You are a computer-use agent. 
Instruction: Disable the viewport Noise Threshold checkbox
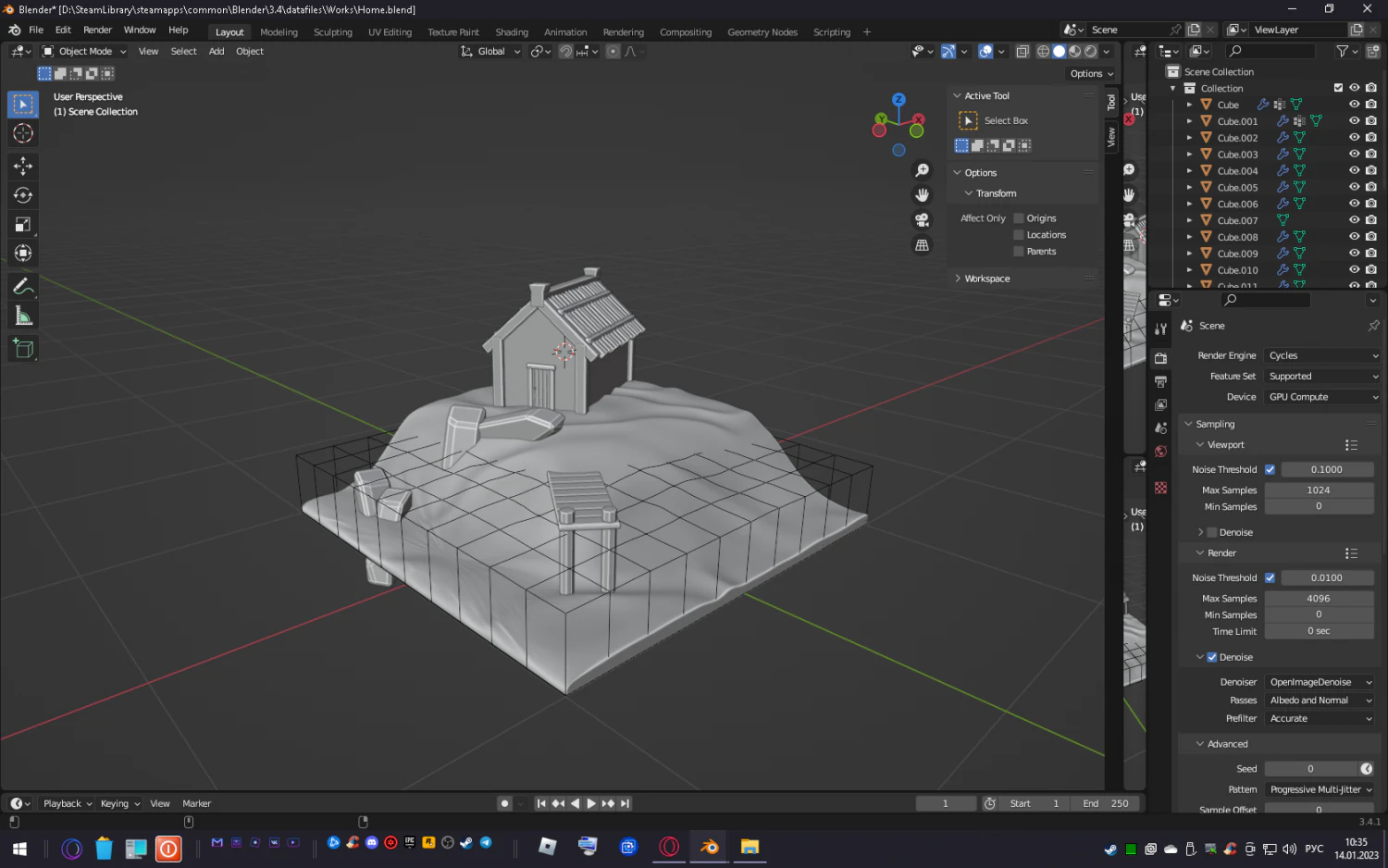[x=1270, y=469]
